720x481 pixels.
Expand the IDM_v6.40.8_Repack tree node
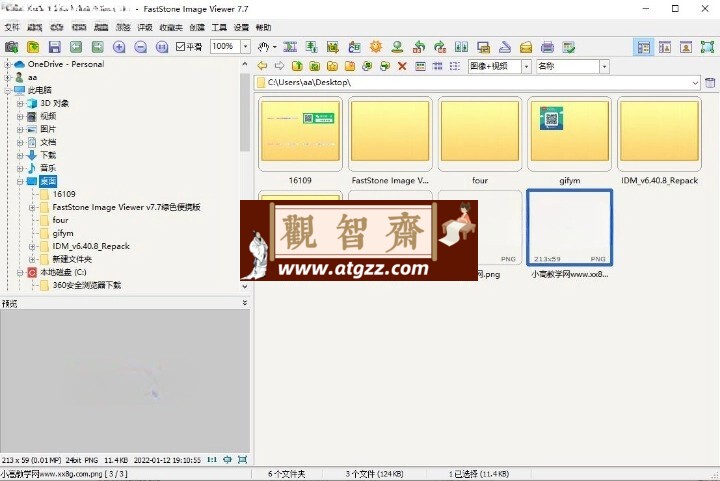tap(32, 246)
